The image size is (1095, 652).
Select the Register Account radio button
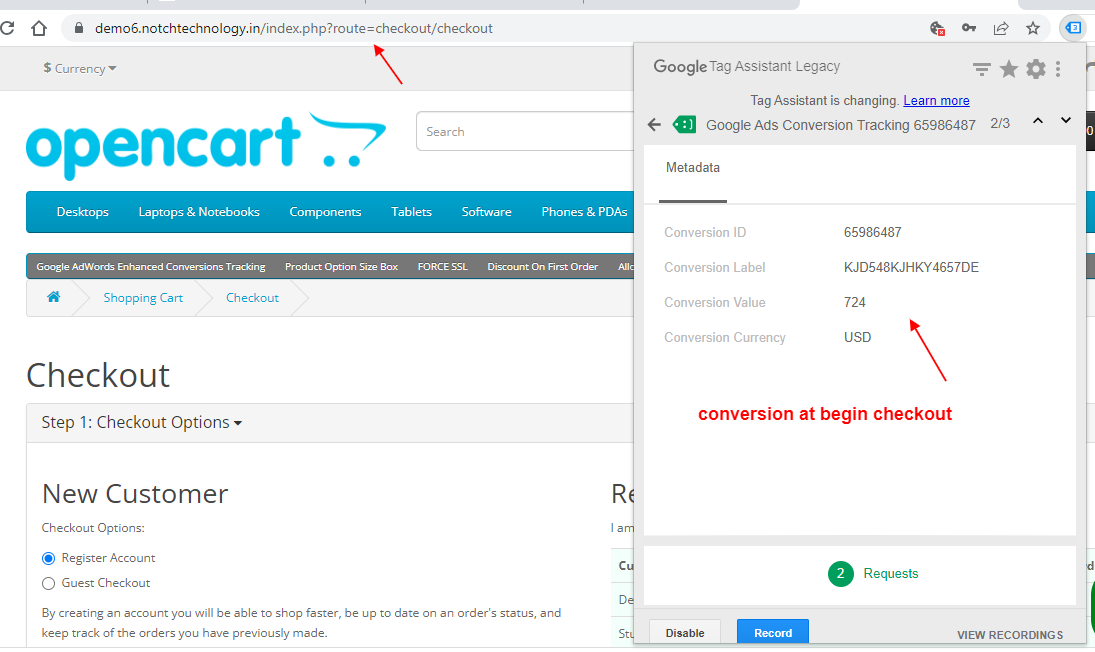pyautogui.click(x=48, y=557)
